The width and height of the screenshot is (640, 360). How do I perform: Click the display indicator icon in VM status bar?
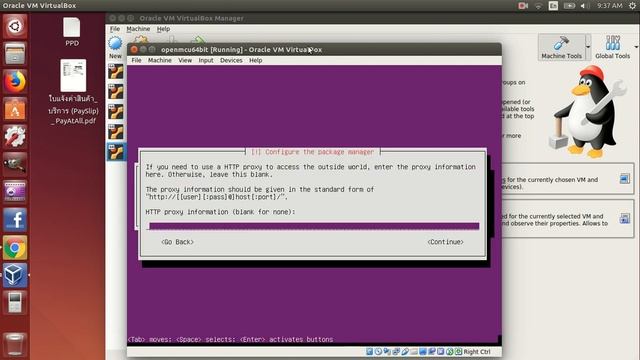pos(423,351)
